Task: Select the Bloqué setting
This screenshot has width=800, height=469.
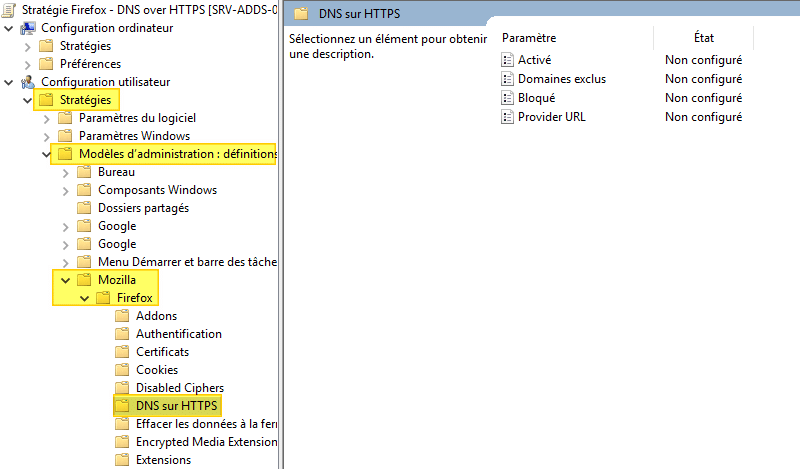Action: [536, 98]
